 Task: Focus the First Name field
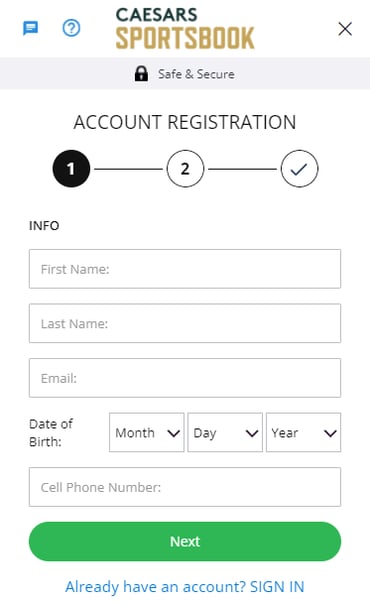[185, 269]
